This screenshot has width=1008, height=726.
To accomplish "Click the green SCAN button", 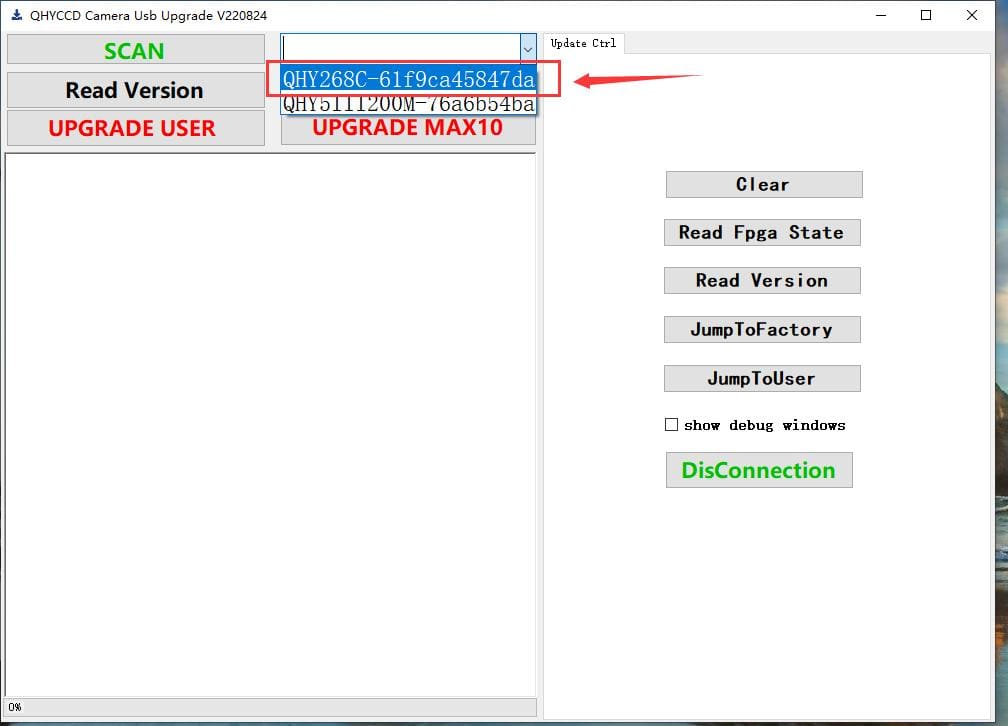I will coord(136,50).
